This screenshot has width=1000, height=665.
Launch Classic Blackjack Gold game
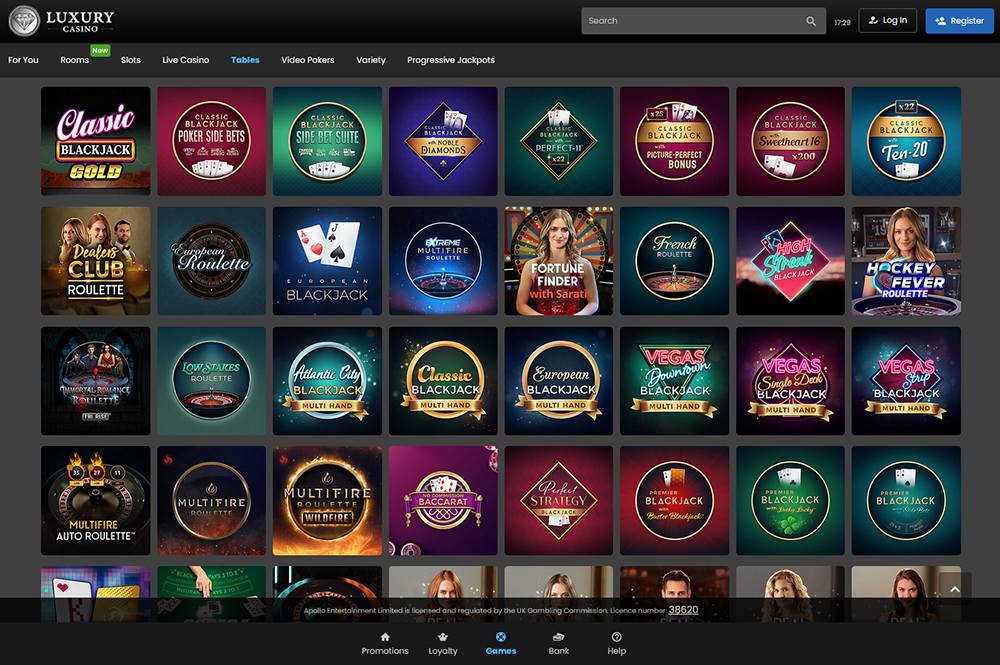[x=96, y=141]
